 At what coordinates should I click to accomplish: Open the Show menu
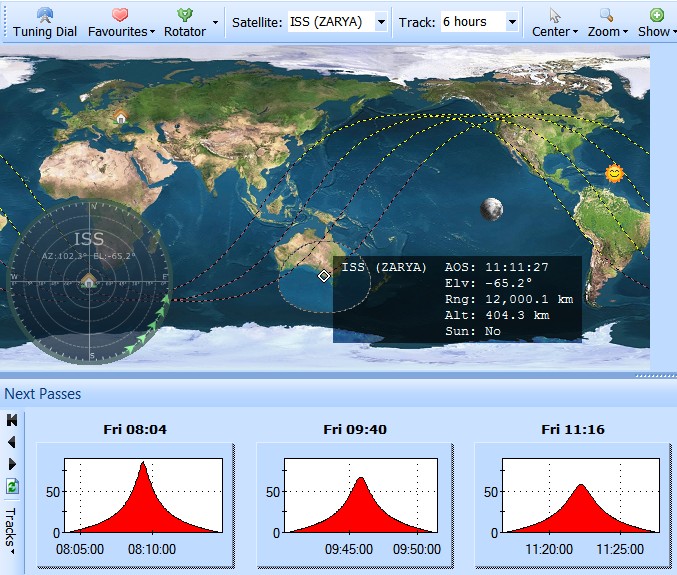click(x=657, y=23)
